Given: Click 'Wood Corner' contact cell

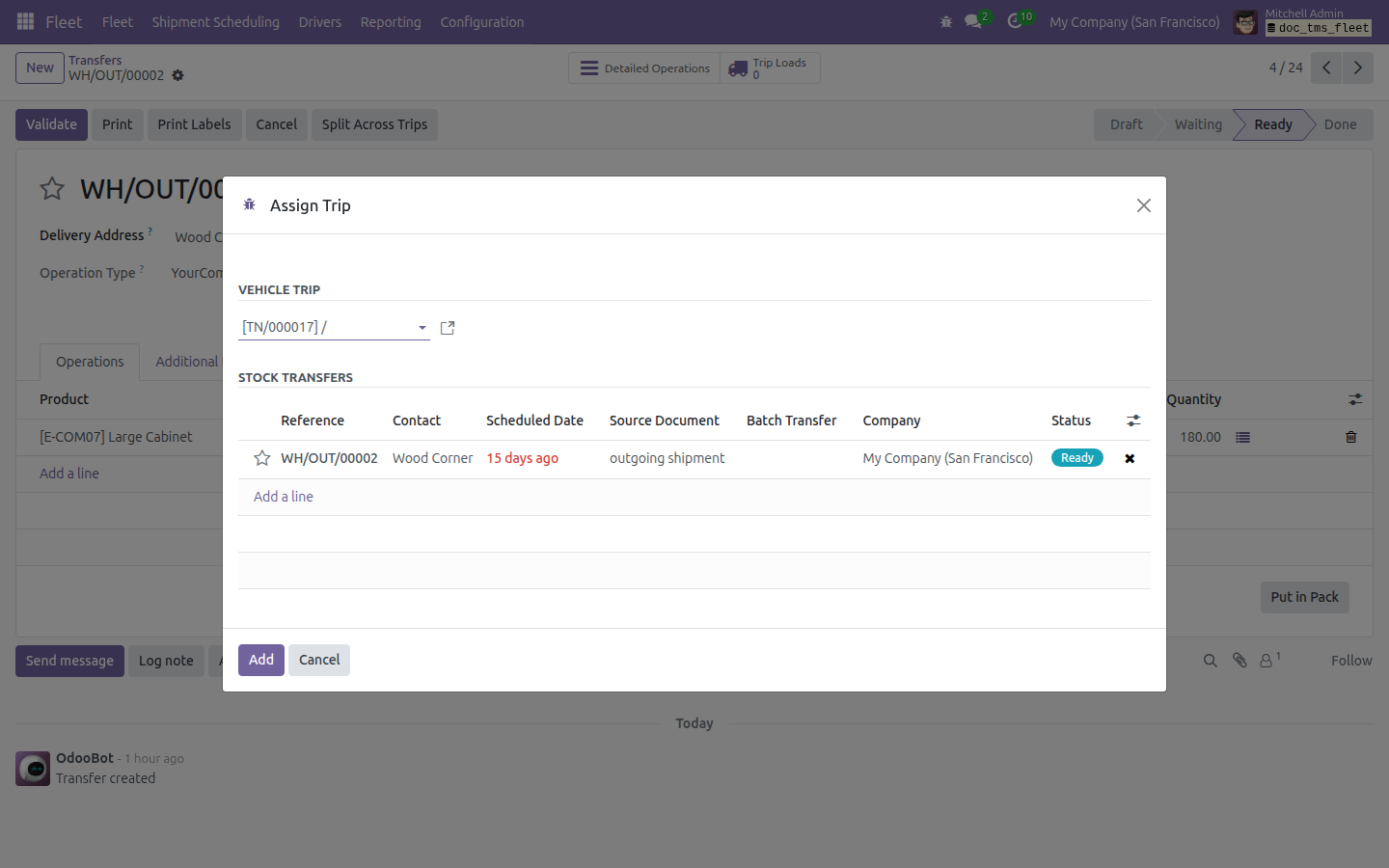Looking at the screenshot, I should coord(433,458).
